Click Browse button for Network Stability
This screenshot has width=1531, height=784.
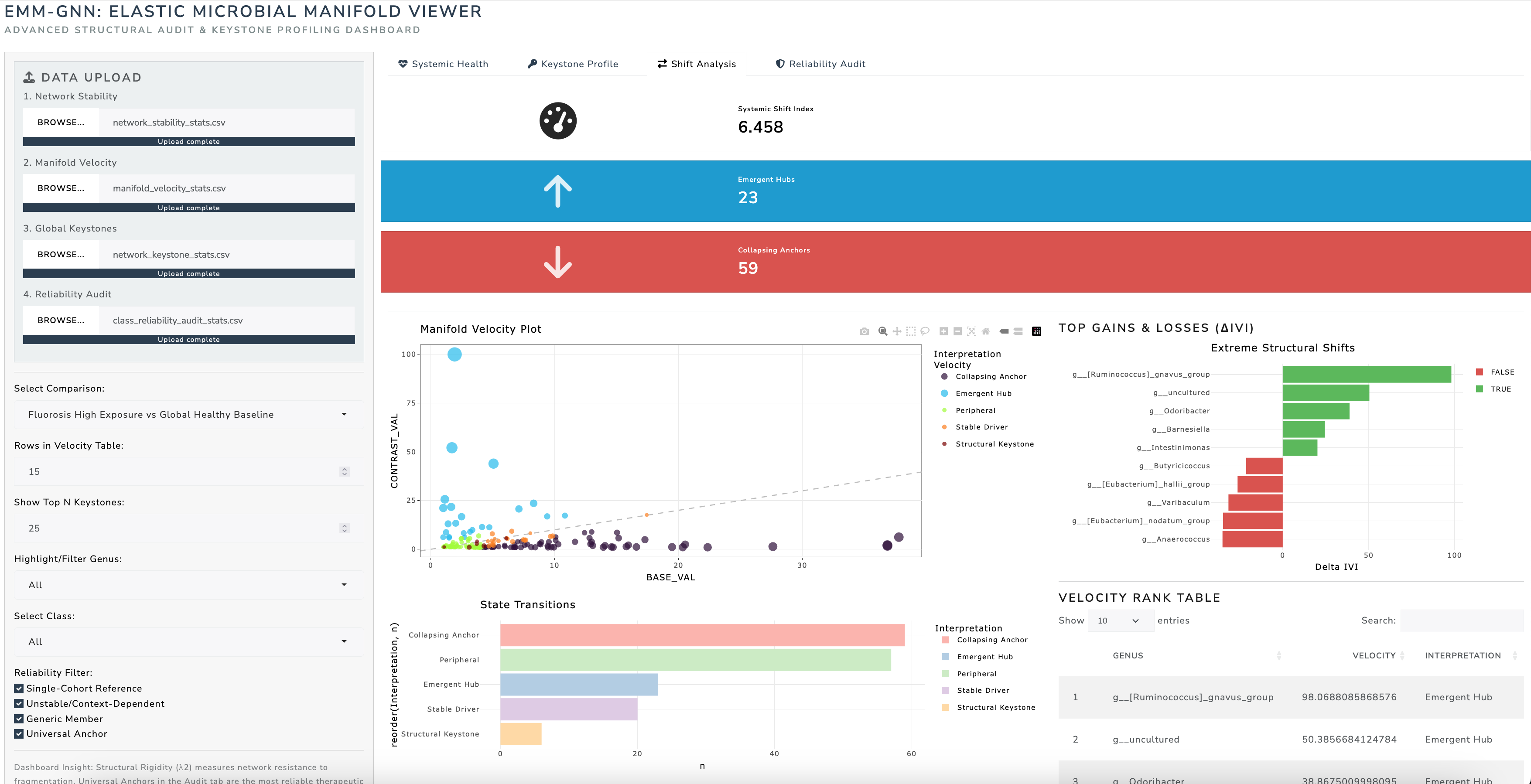click(61, 123)
